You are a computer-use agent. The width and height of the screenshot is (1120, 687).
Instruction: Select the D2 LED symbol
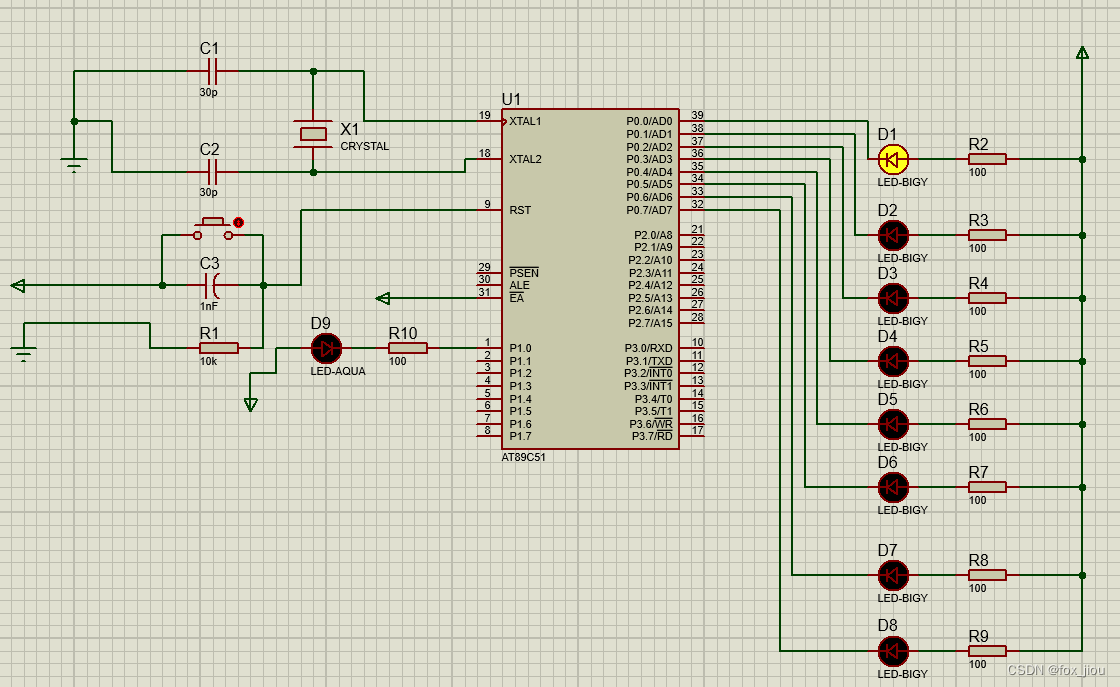[x=892, y=235]
